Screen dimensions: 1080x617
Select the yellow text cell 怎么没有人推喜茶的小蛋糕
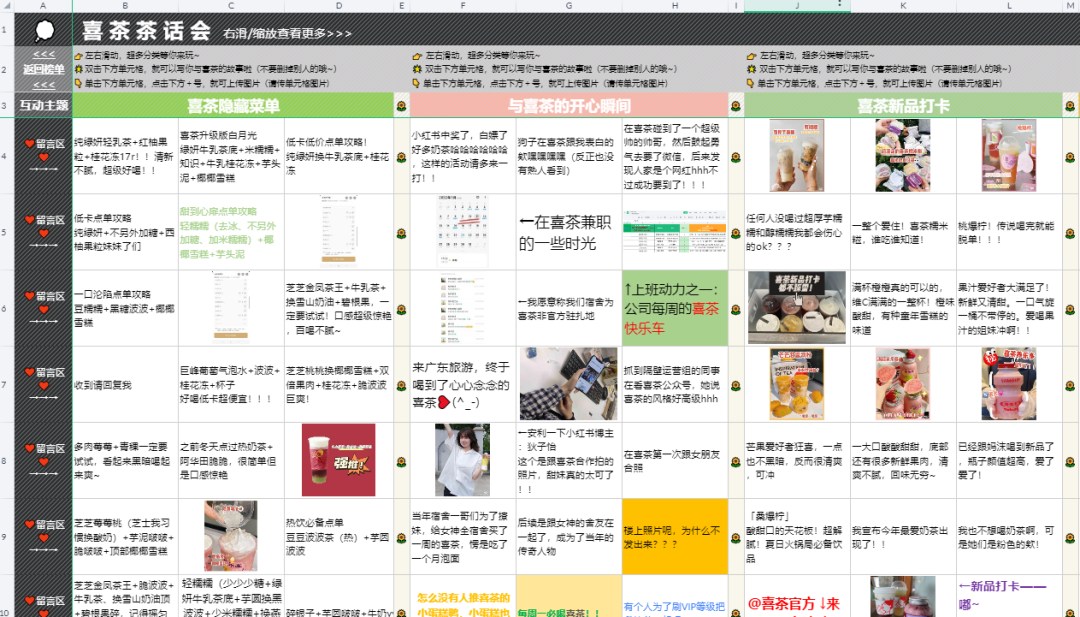click(x=463, y=596)
